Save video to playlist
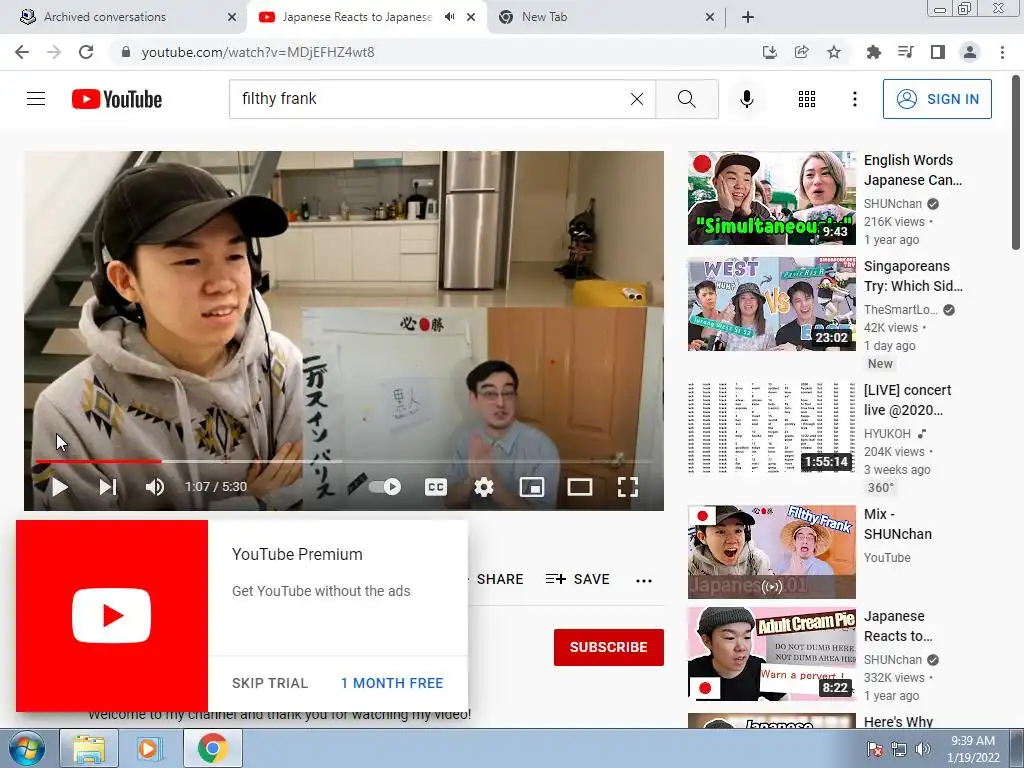 [577, 579]
